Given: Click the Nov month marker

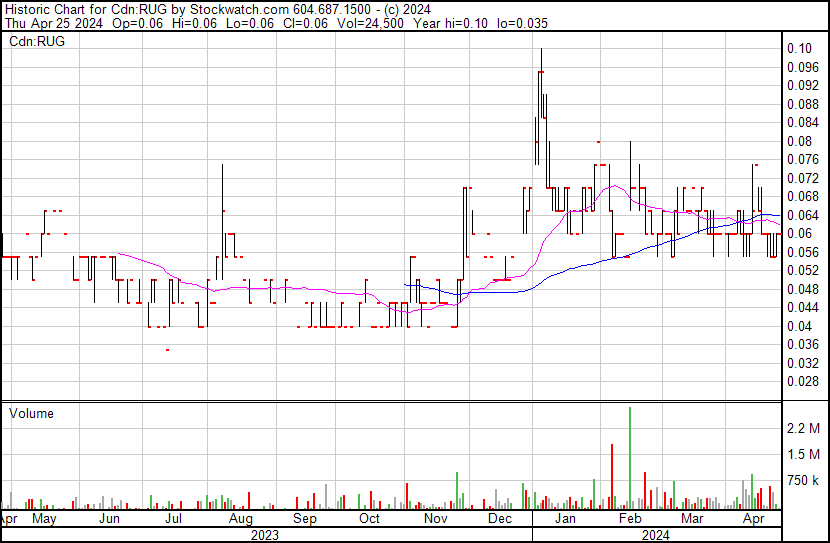Looking at the screenshot, I should coord(435,519).
